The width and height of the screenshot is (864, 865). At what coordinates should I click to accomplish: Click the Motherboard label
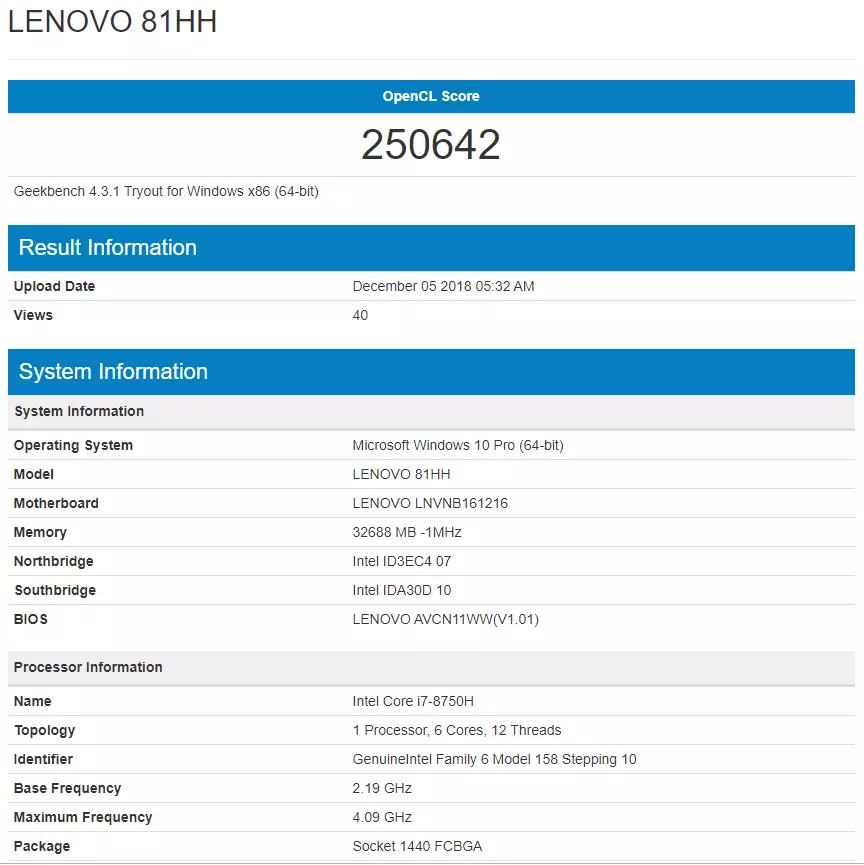pyautogui.click(x=56, y=504)
